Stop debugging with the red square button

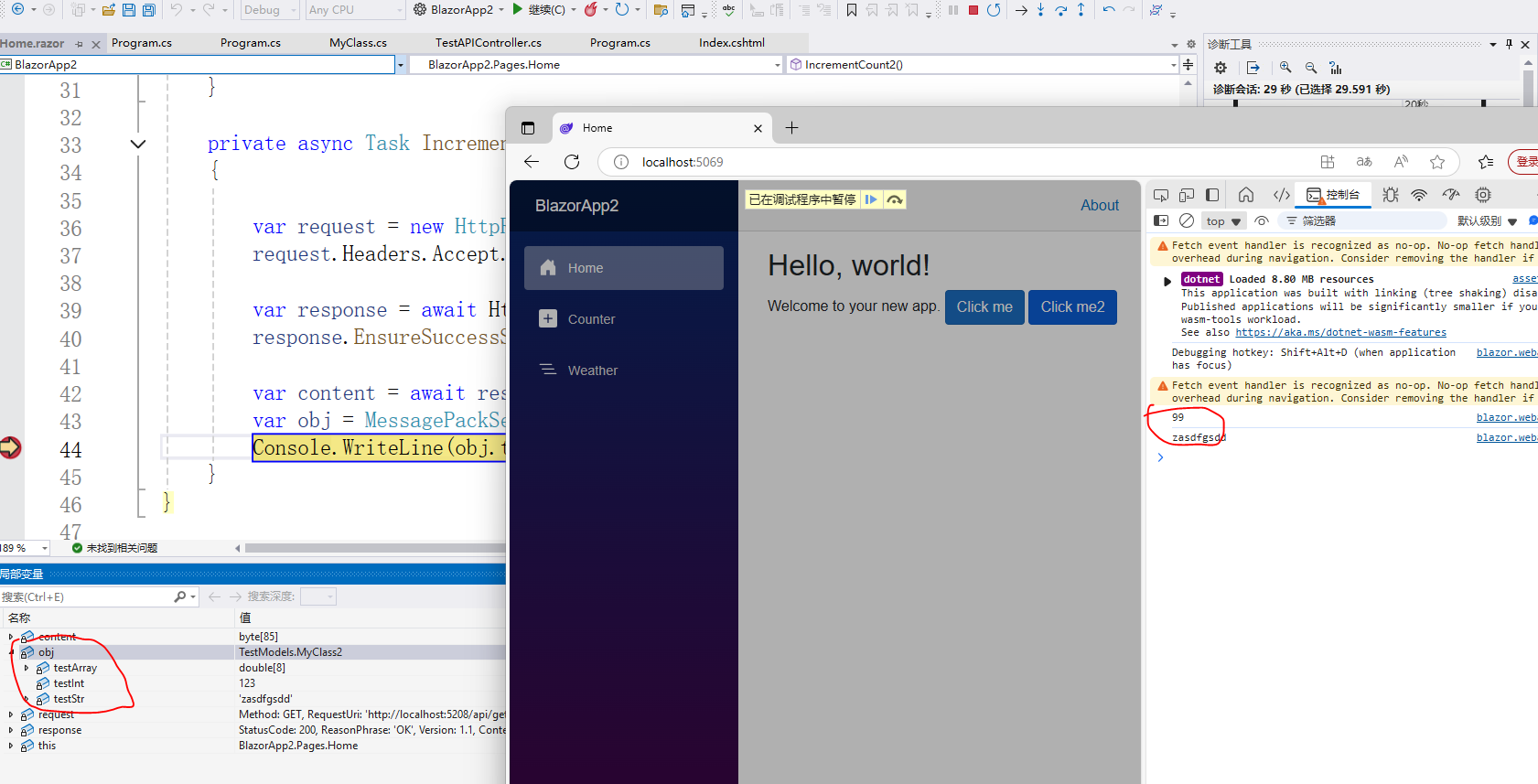tap(973, 10)
